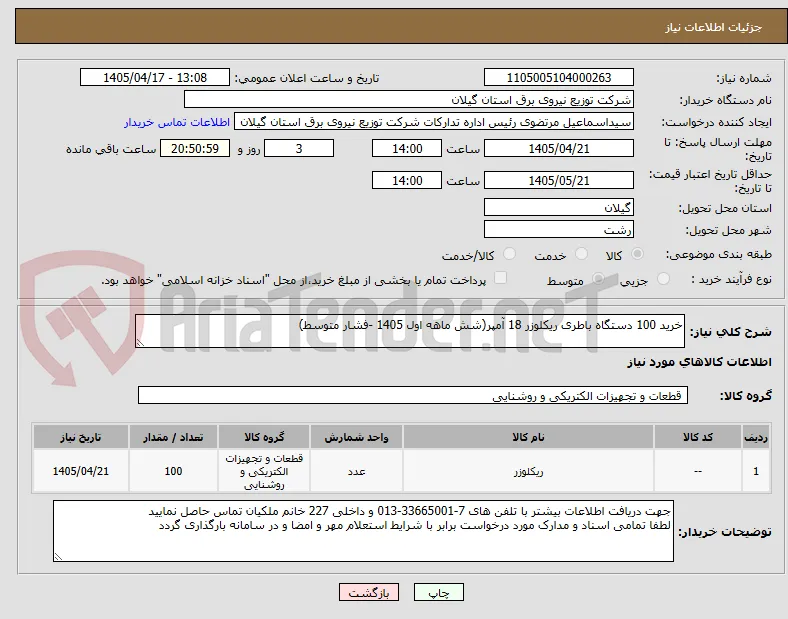Select the خدمت category radio button
This screenshot has height=619, width=788.
pyautogui.click(x=581, y=254)
